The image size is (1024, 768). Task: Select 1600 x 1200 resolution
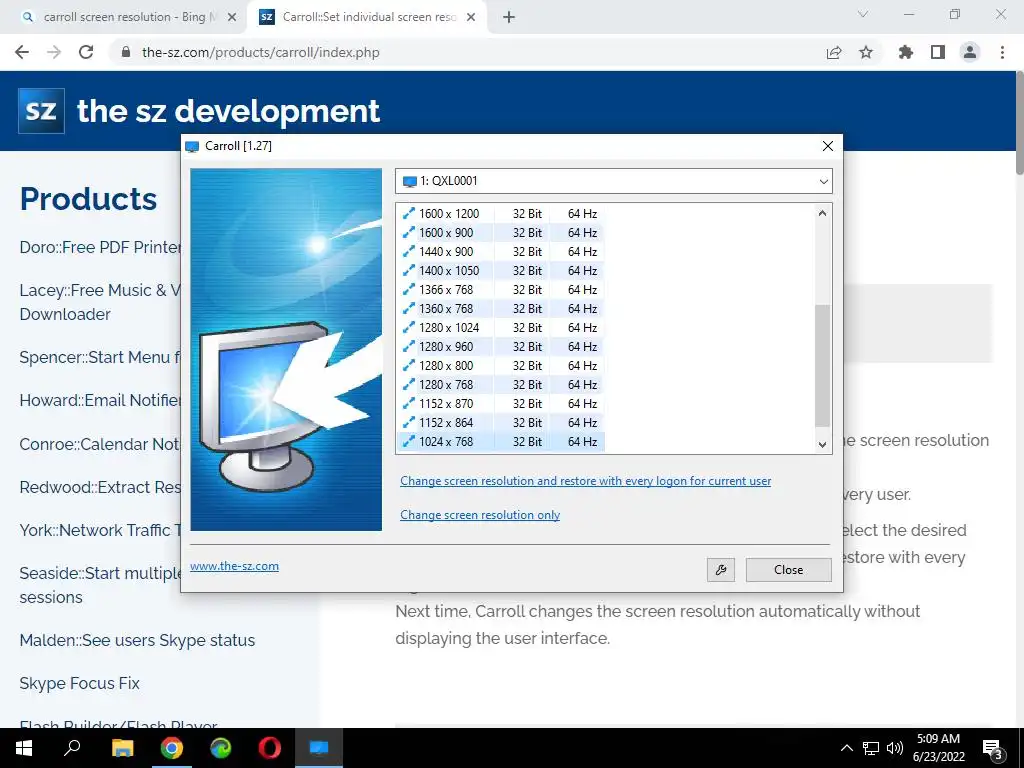click(500, 214)
